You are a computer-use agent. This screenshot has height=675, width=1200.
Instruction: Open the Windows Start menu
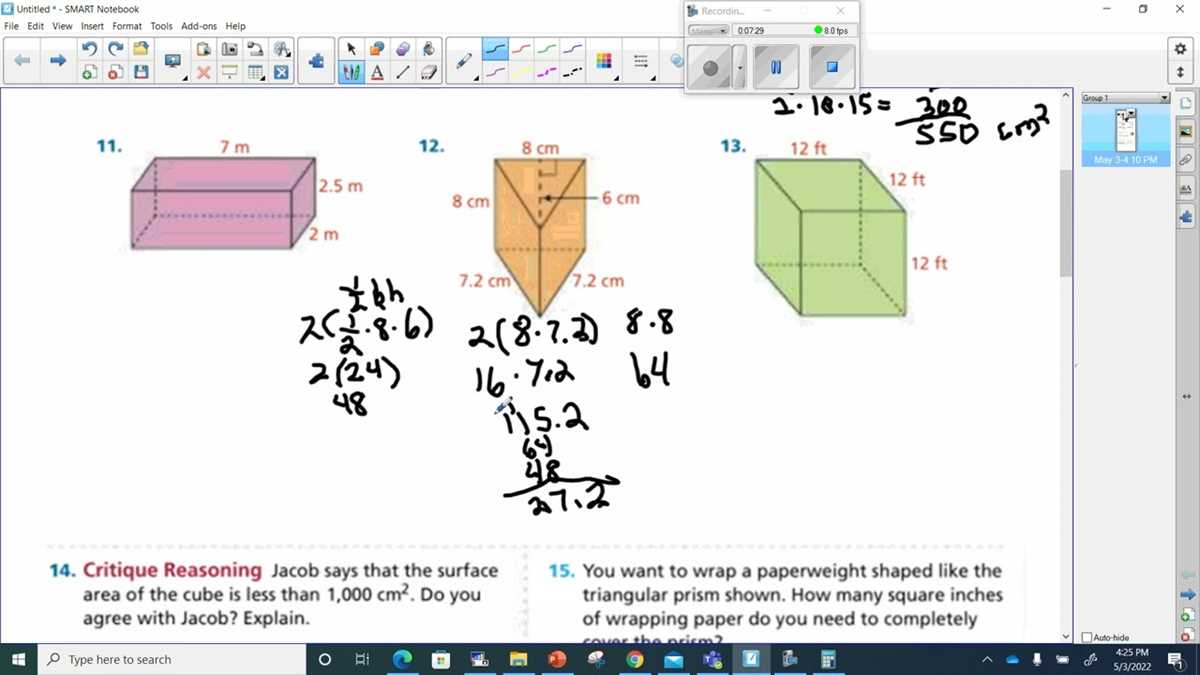pyautogui.click(x=19, y=659)
